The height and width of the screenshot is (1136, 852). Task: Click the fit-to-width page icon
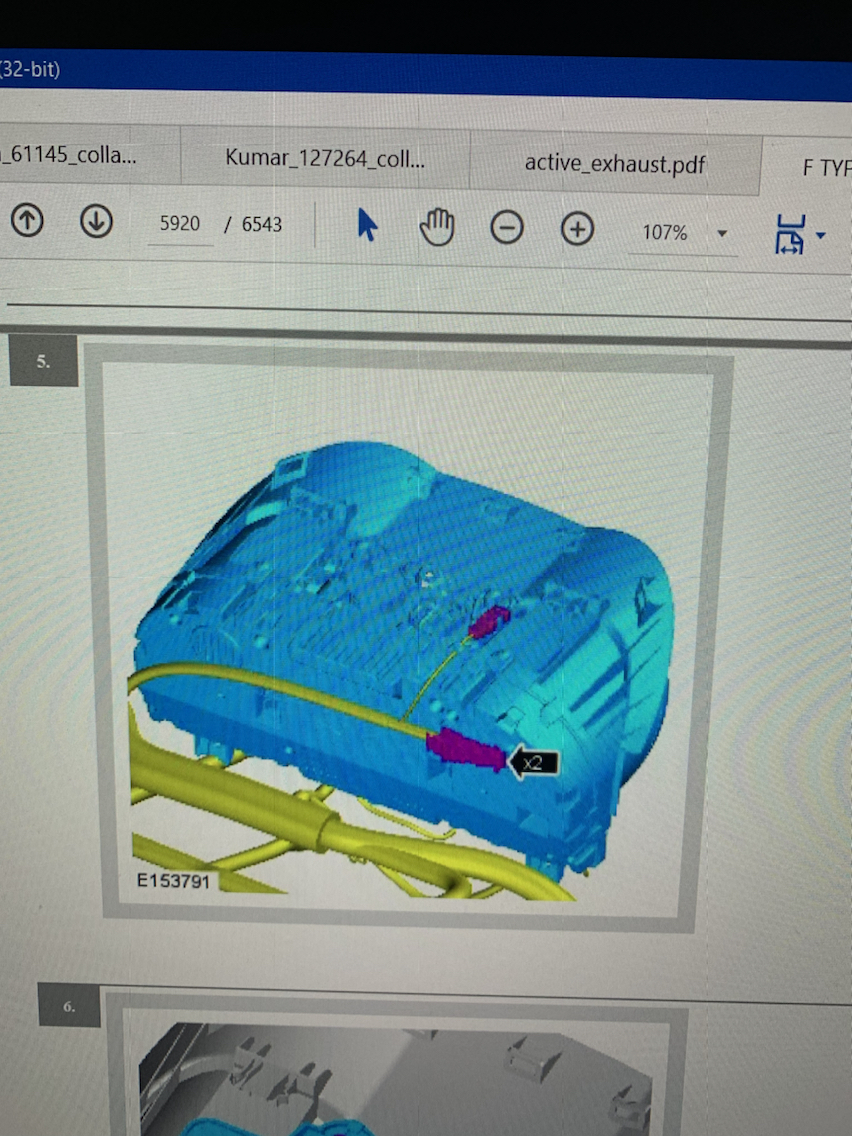click(x=790, y=235)
